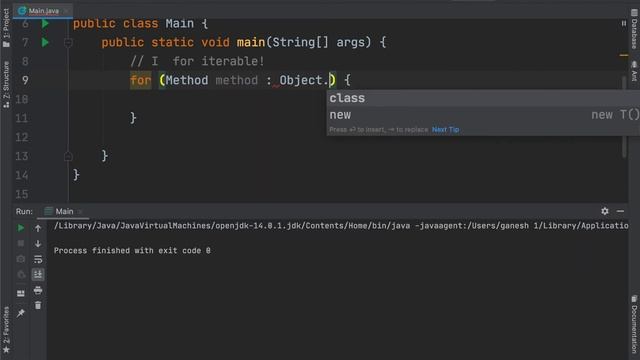Viewport: 640px width, 360px height.
Task: Close the Main tab in Run panel
Action: tap(80, 211)
